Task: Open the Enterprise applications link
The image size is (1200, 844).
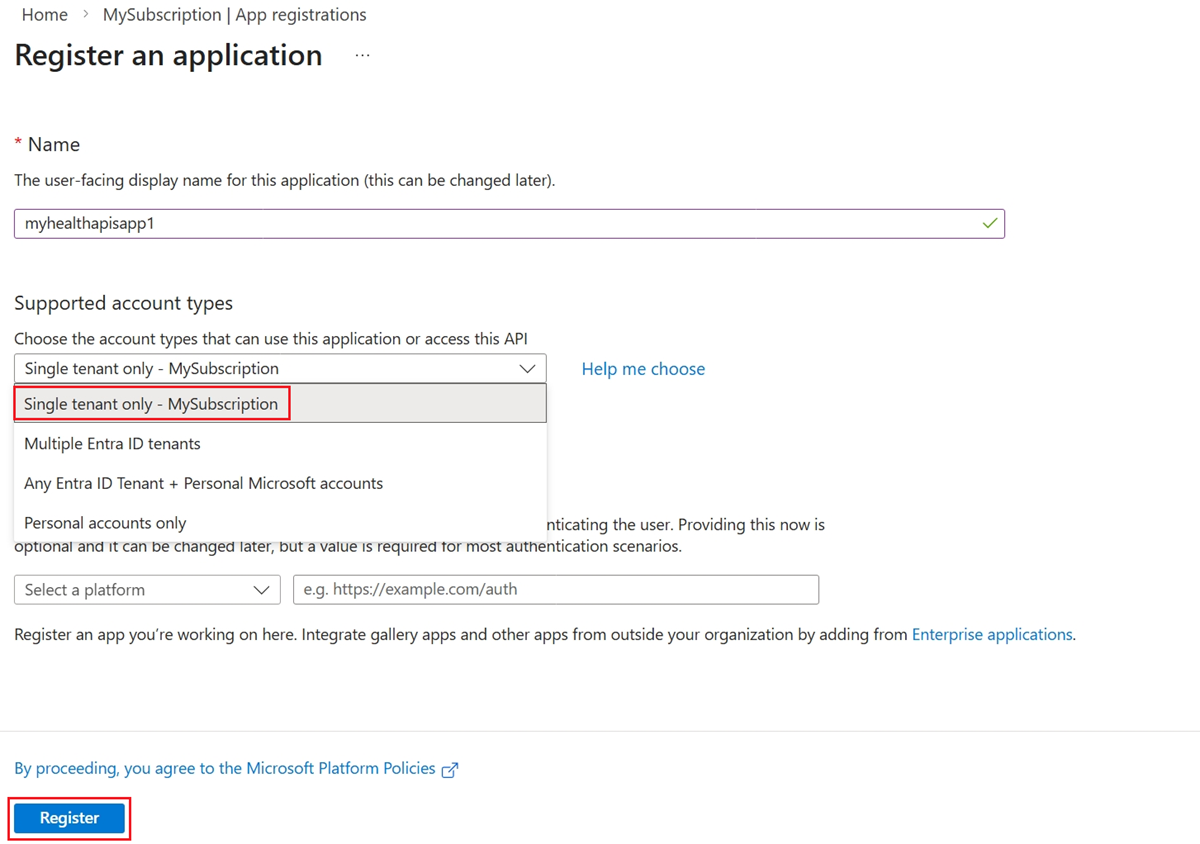Action: (992, 635)
